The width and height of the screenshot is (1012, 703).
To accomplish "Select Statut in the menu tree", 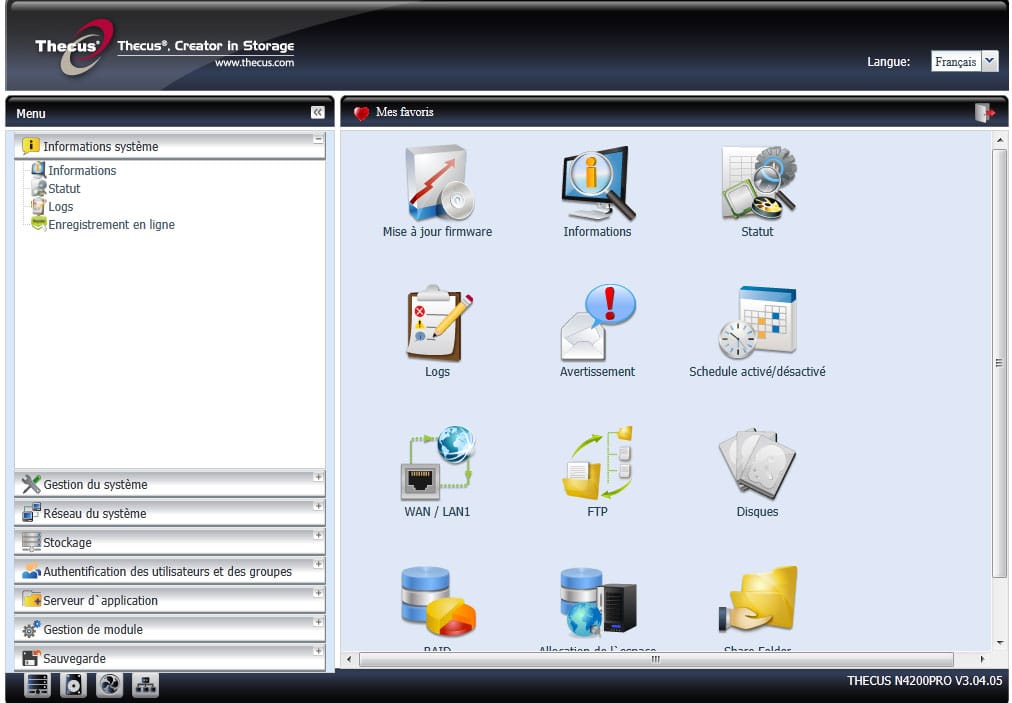I will 64,188.
